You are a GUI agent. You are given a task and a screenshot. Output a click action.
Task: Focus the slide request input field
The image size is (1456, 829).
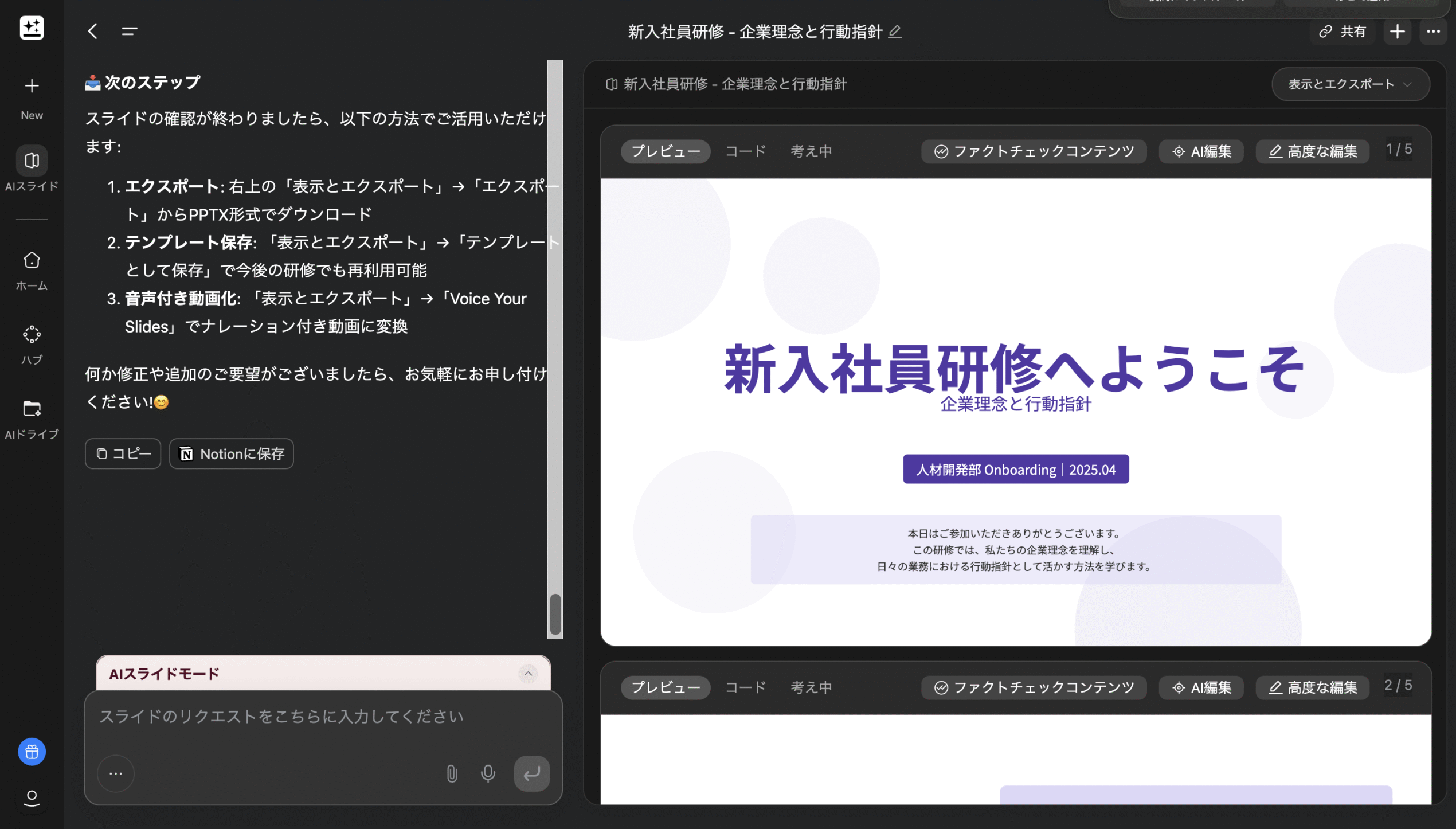(281, 717)
